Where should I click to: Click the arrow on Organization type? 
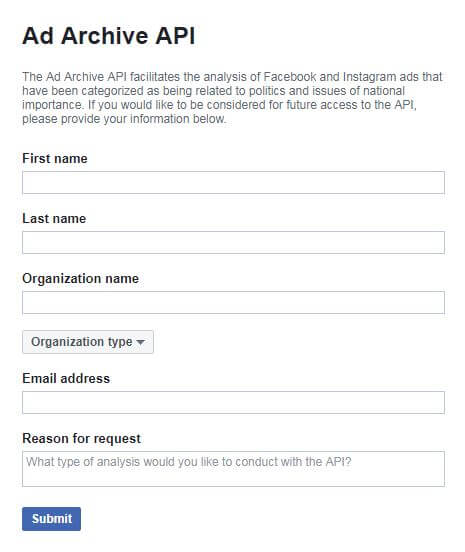click(140, 342)
